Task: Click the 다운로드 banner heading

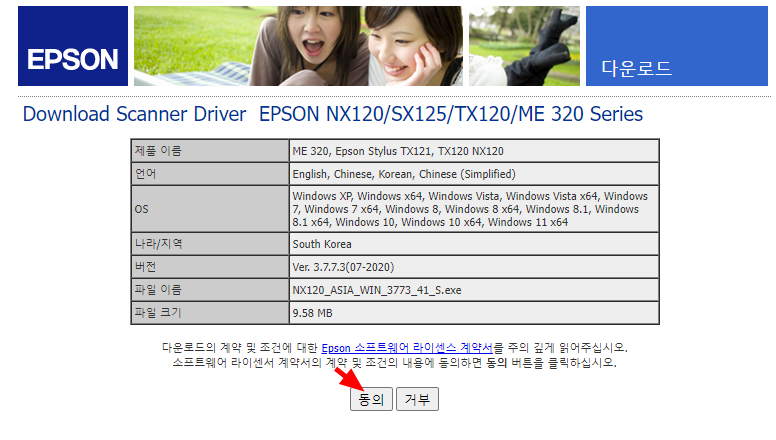Action: click(636, 68)
